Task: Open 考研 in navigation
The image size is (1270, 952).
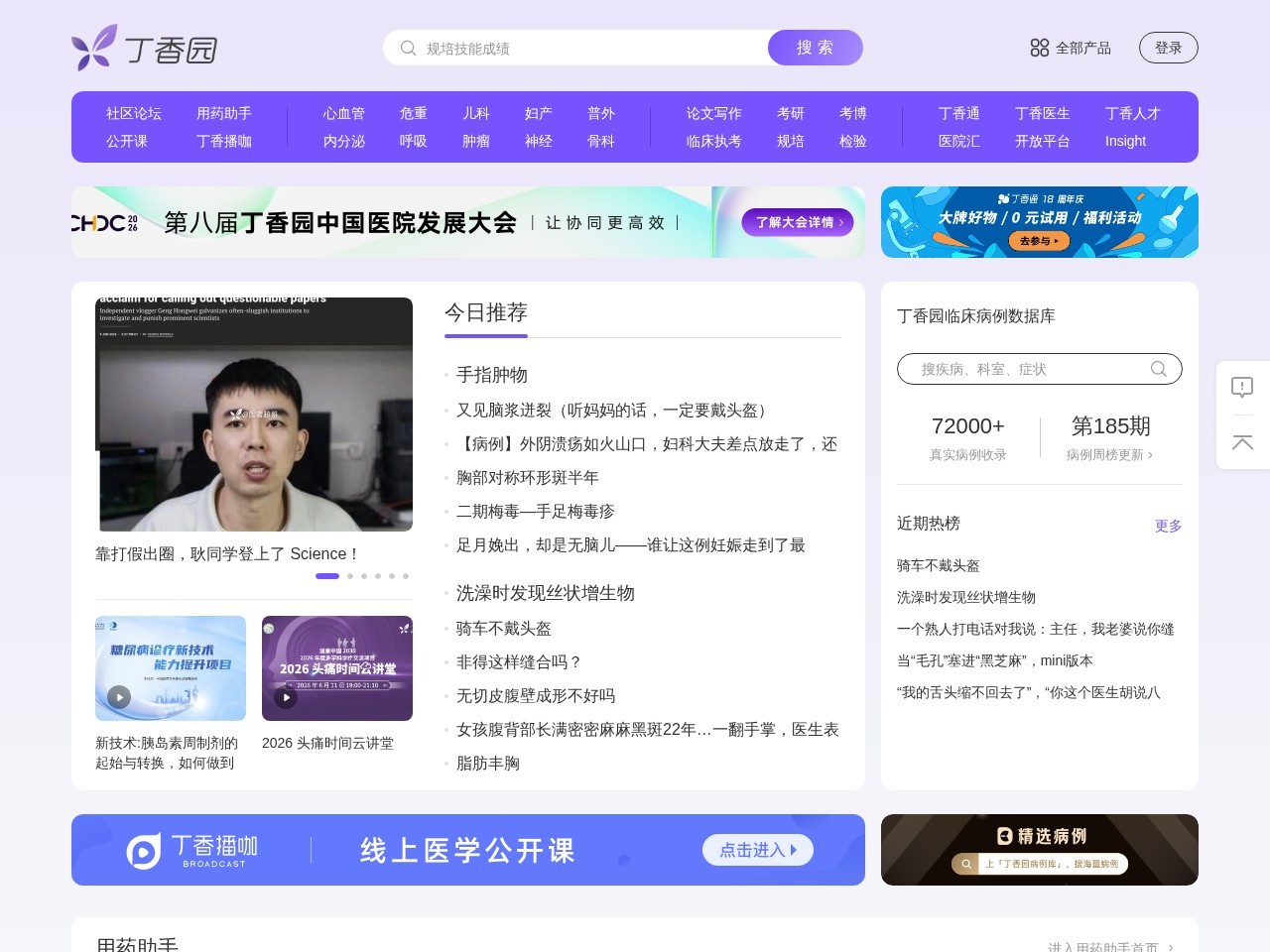Action: [791, 113]
